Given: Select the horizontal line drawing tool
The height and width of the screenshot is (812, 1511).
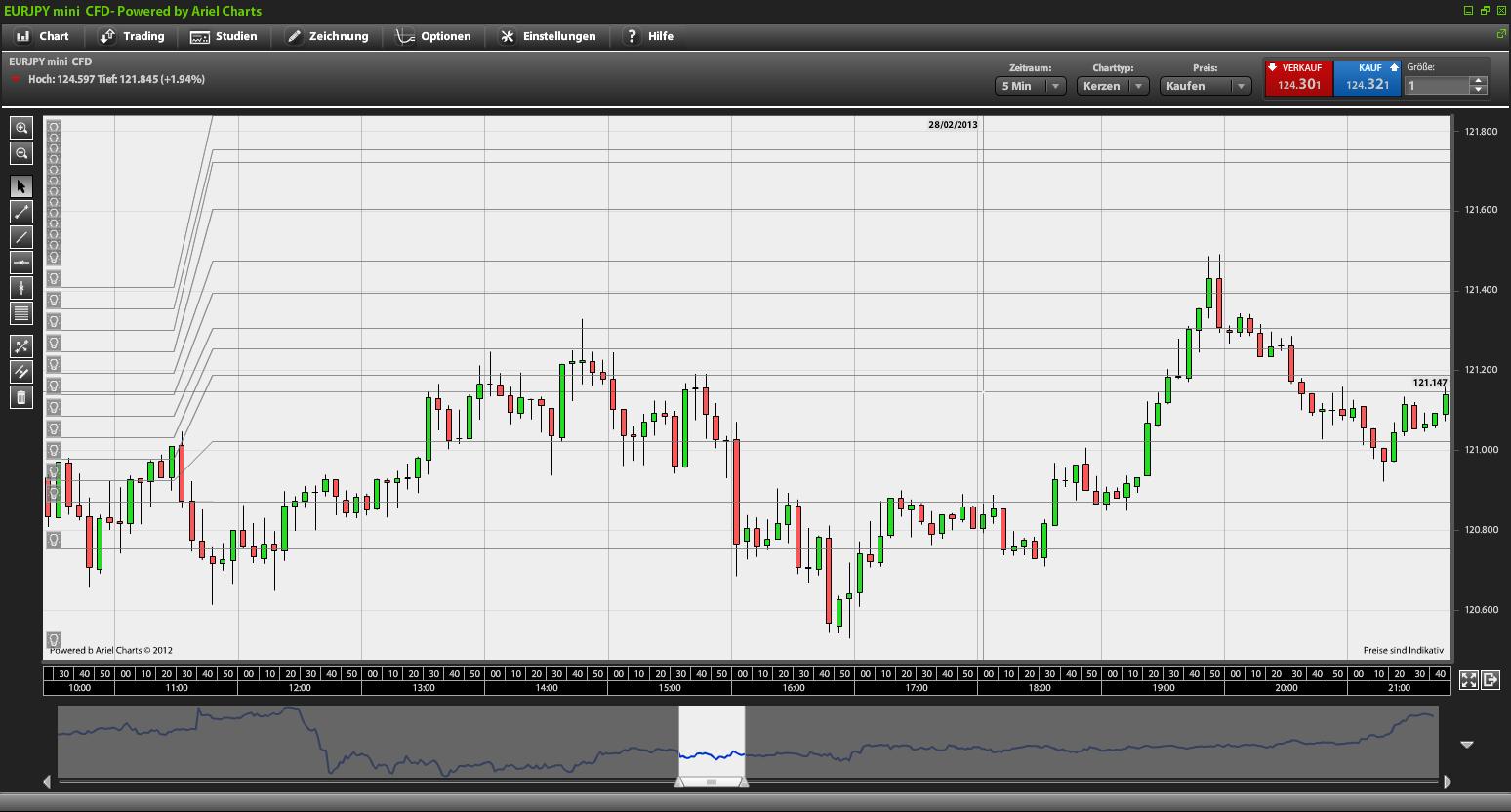Looking at the screenshot, I should tap(21, 263).
